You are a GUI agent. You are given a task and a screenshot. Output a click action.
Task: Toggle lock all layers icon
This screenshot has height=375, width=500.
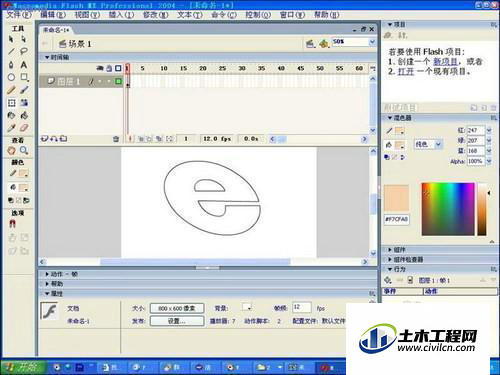(x=109, y=68)
